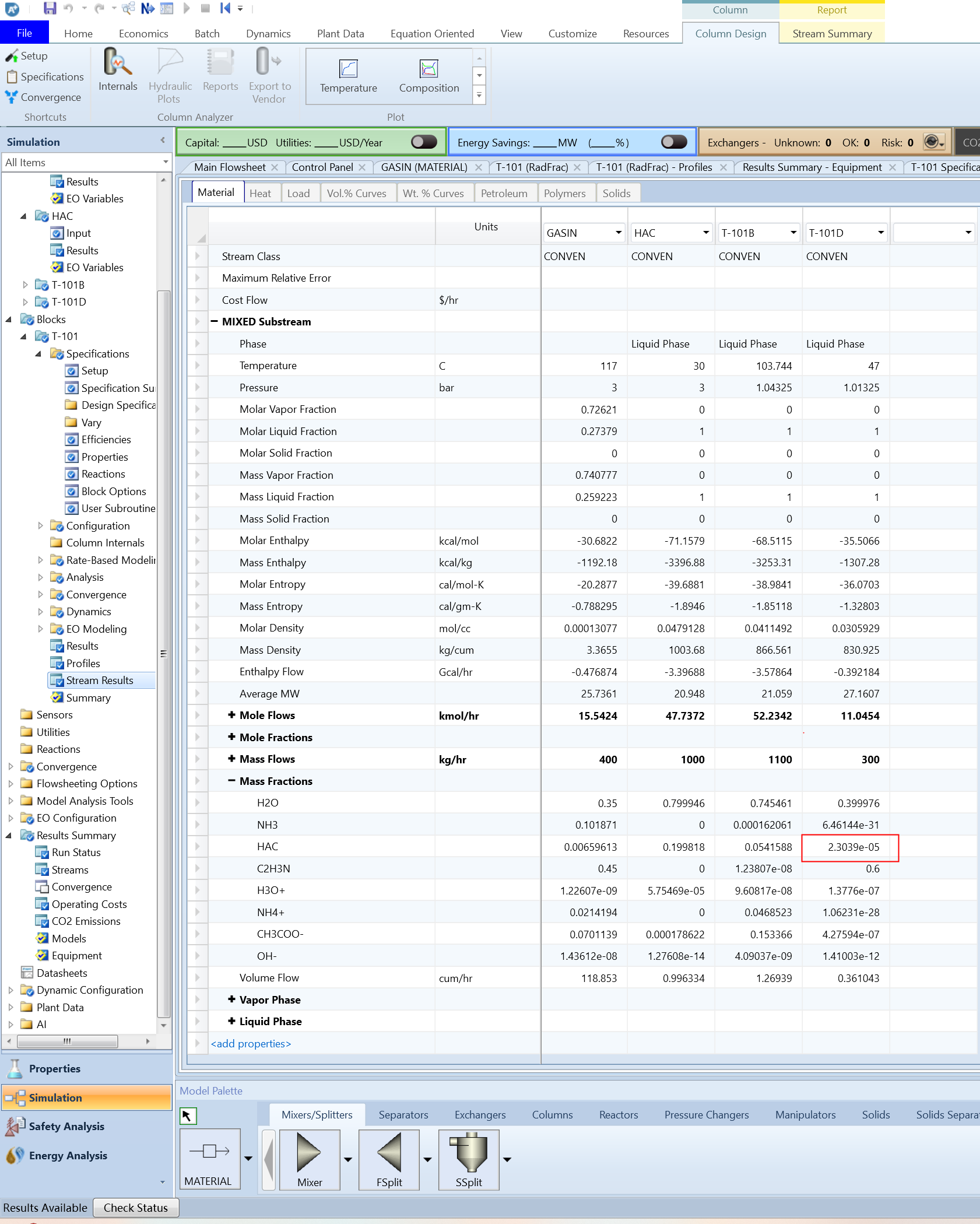Open the Setup shortcut
980x1224 pixels.
(x=27, y=56)
